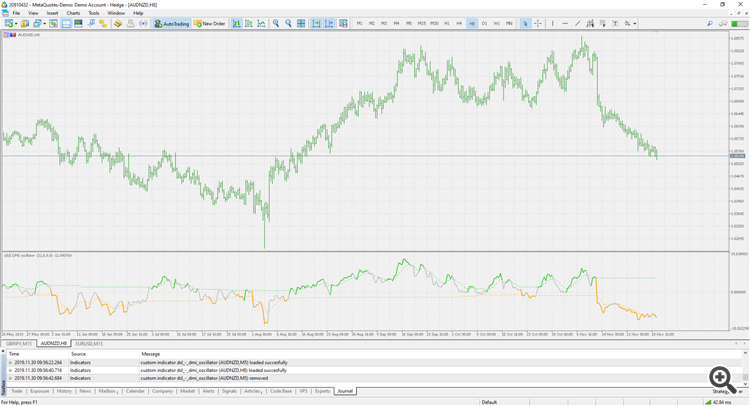This screenshot has height=406, width=750.
Task: Open search with the magnifier icon
Action: pos(710,23)
